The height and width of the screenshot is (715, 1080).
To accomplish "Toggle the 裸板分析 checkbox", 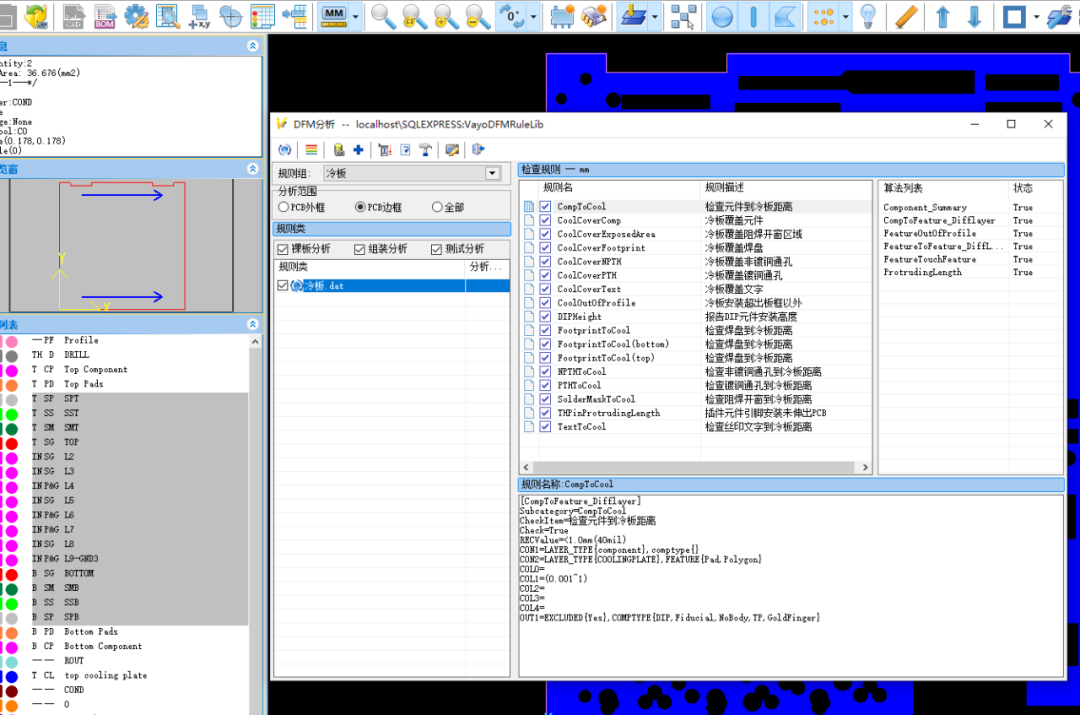I will pyautogui.click(x=282, y=249).
